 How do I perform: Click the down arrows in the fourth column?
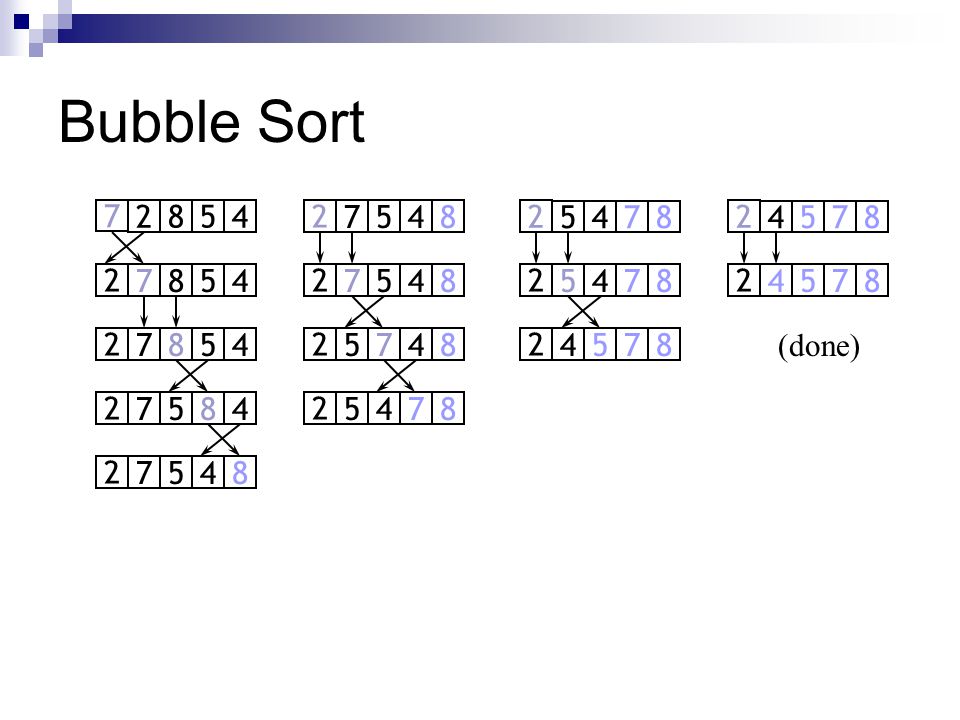click(760, 247)
